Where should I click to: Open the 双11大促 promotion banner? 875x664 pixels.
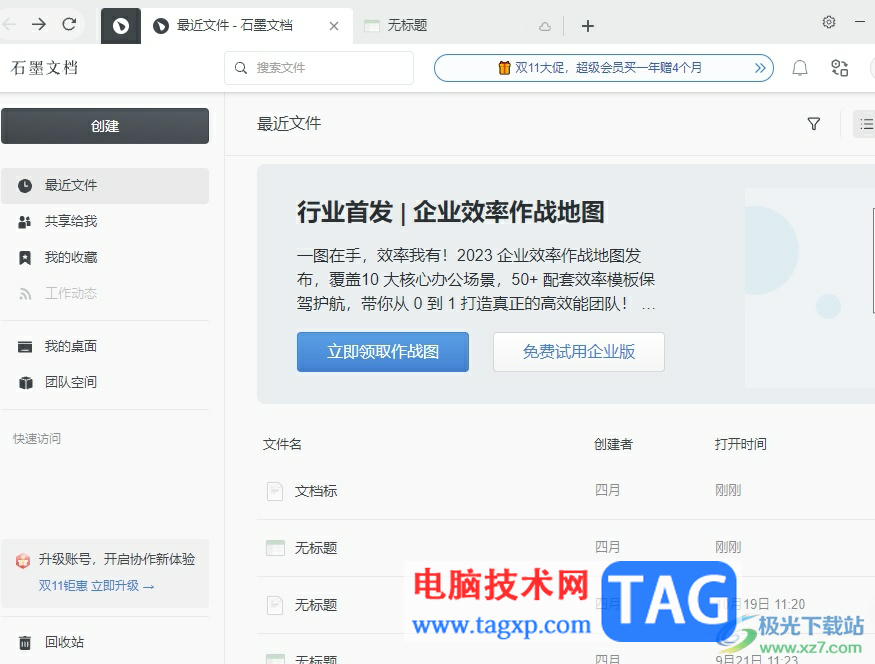[604, 68]
